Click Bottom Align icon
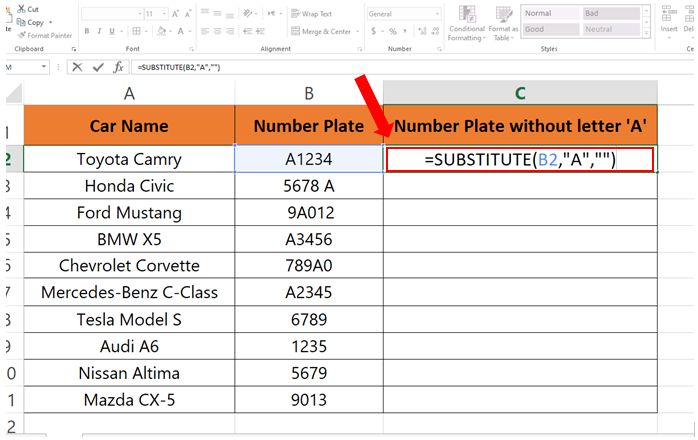The width and height of the screenshot is (698, 440). coord(230,14)
